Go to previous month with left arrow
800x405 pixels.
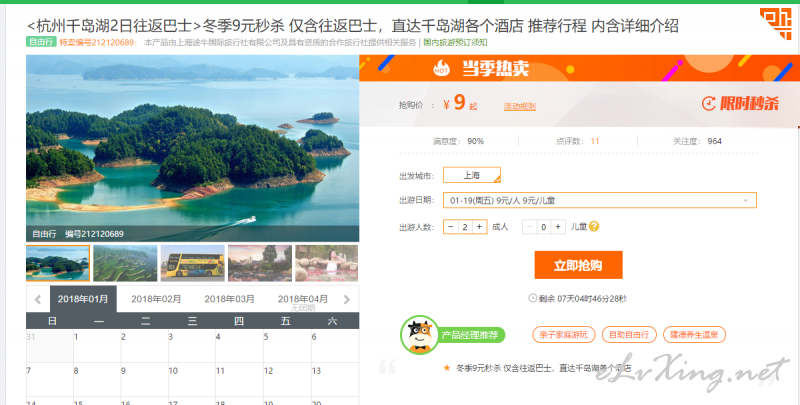pos(38,299)
